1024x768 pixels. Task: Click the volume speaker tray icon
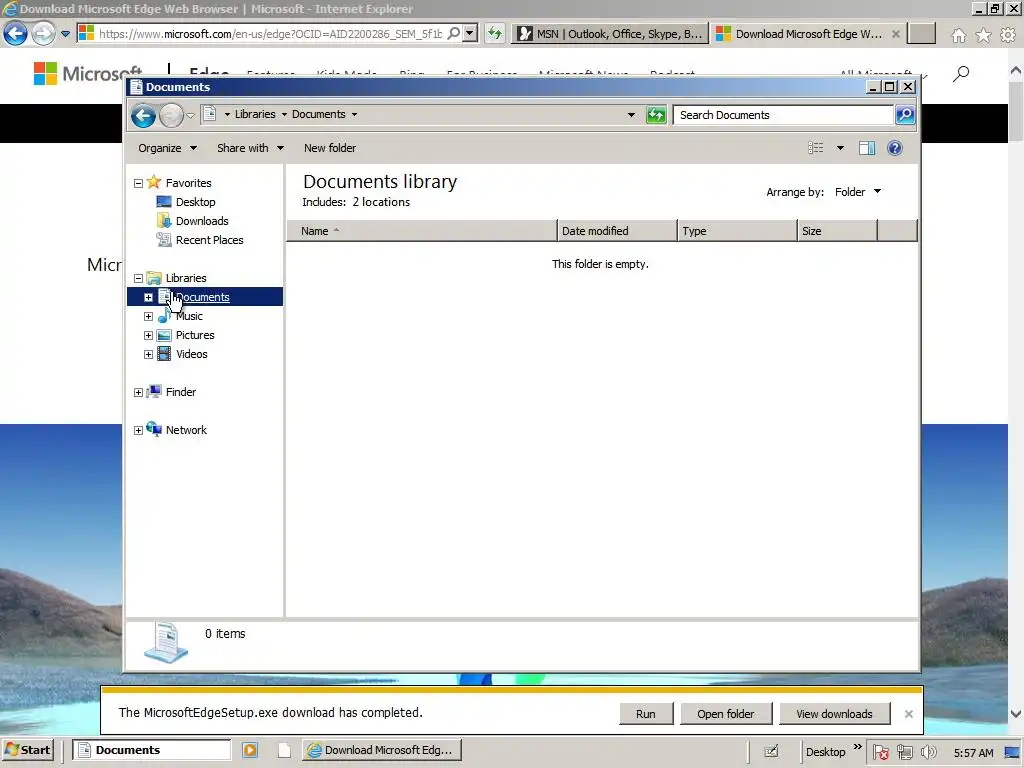[929, 752]
